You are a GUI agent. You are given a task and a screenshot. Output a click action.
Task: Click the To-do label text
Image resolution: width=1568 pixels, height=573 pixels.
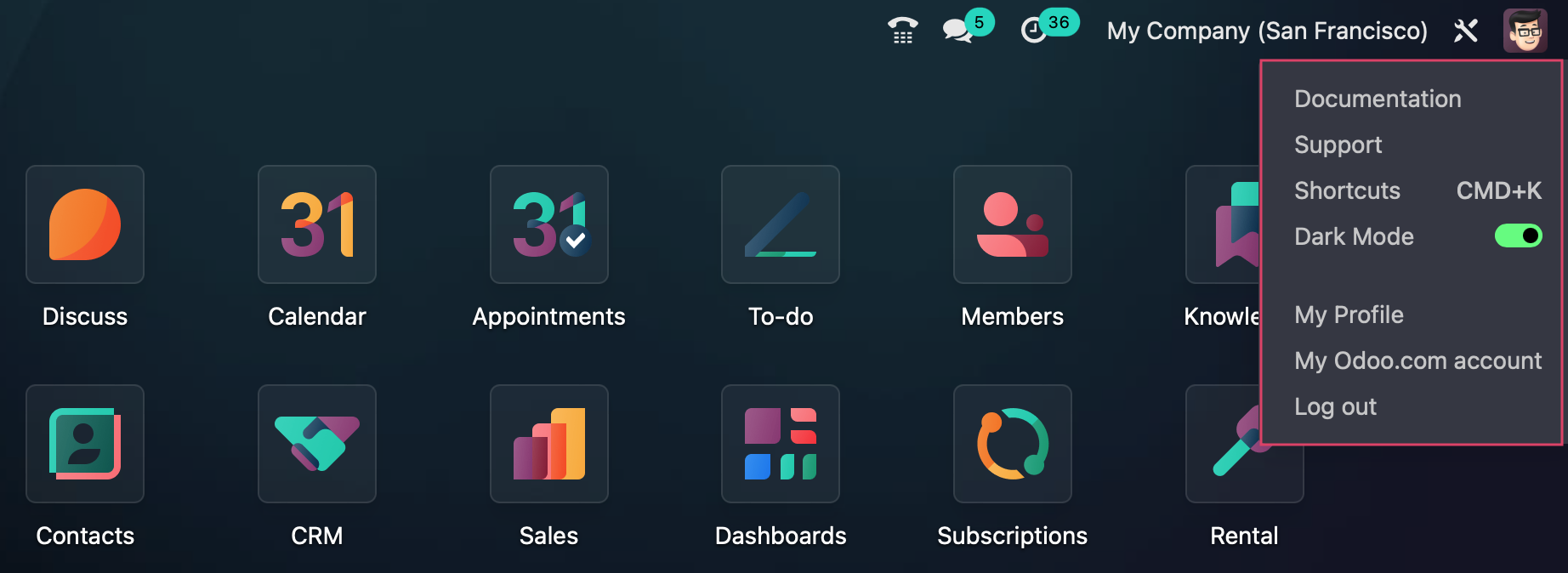click(x=781, y=316)
